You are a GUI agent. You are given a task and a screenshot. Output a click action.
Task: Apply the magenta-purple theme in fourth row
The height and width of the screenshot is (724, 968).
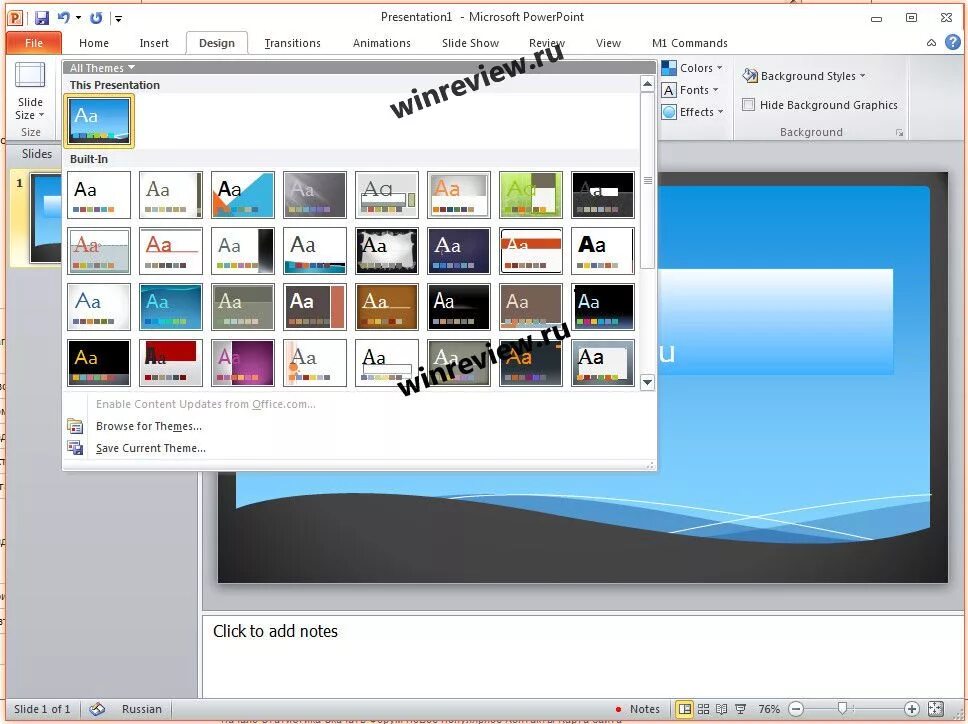tap(243, 363)
